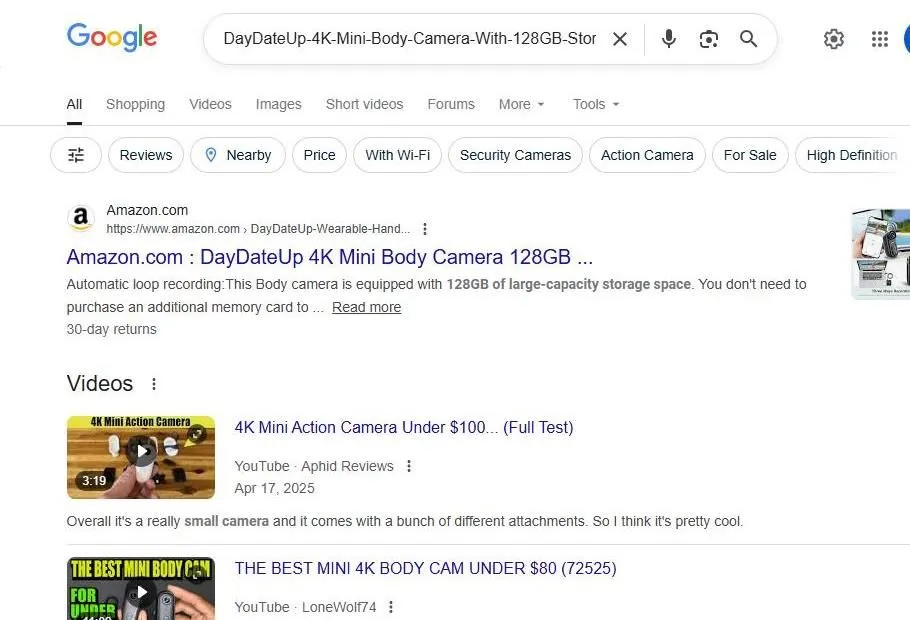Switch to the Shopping tab
910x620 pixels.
[x=135, y=104]
